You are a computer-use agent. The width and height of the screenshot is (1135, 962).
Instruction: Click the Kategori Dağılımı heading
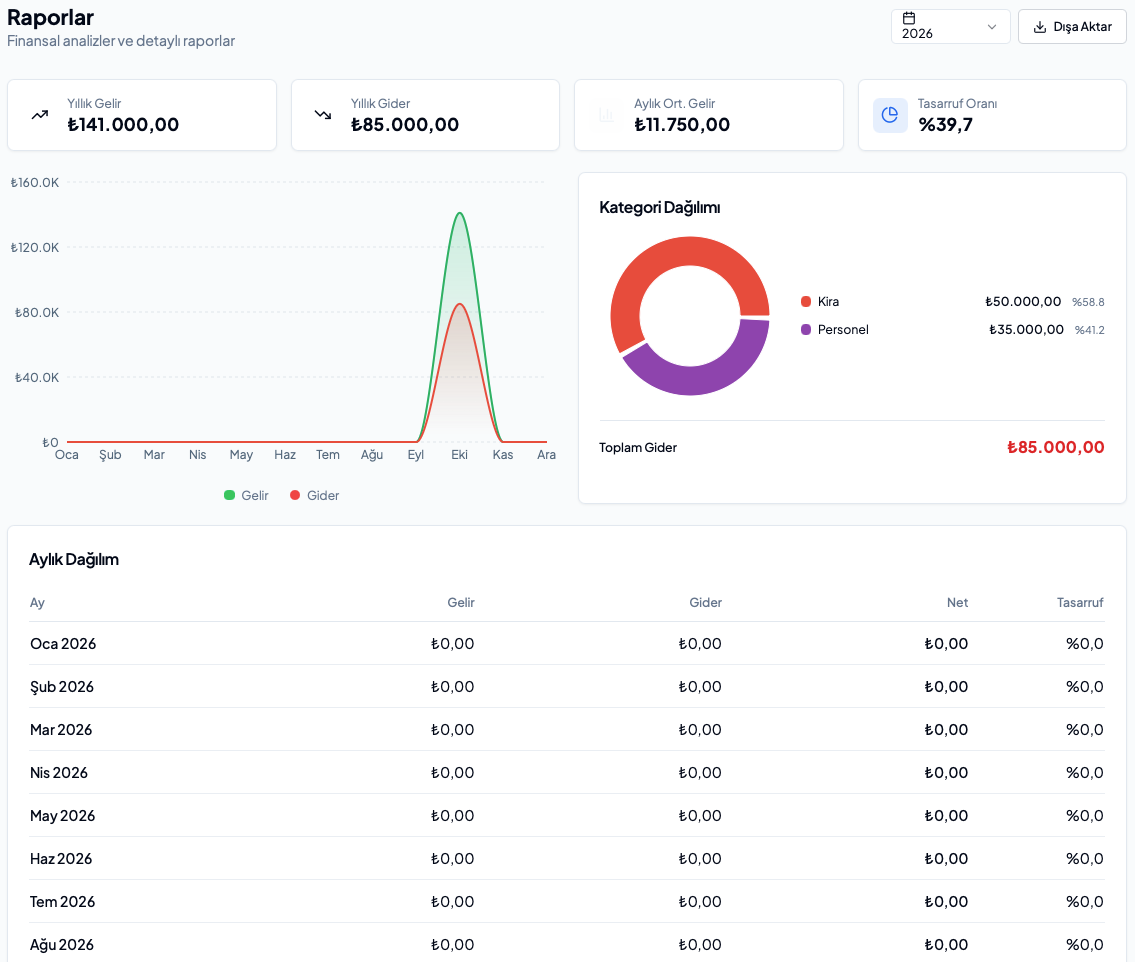tap(659, 208)
